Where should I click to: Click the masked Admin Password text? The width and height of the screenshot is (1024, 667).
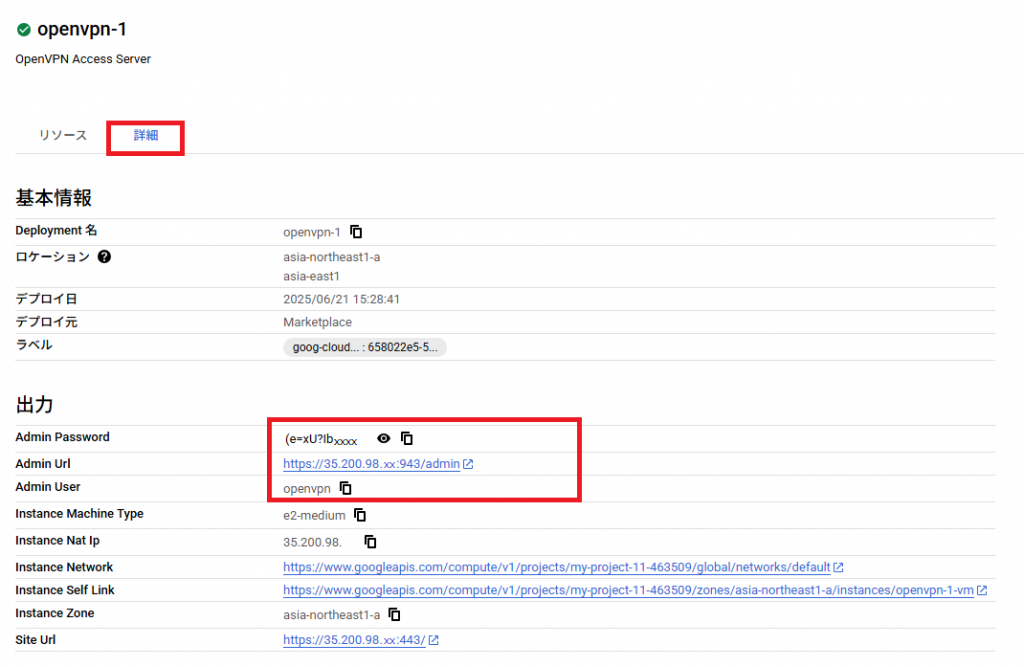321,439
